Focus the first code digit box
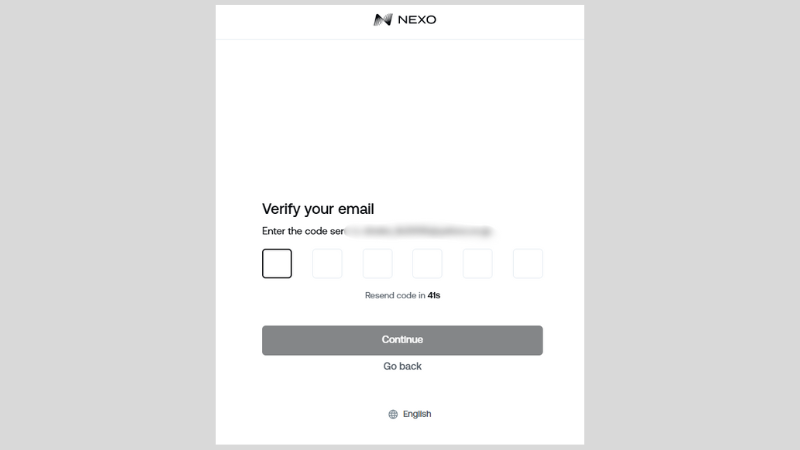 (x=277, y=263)
